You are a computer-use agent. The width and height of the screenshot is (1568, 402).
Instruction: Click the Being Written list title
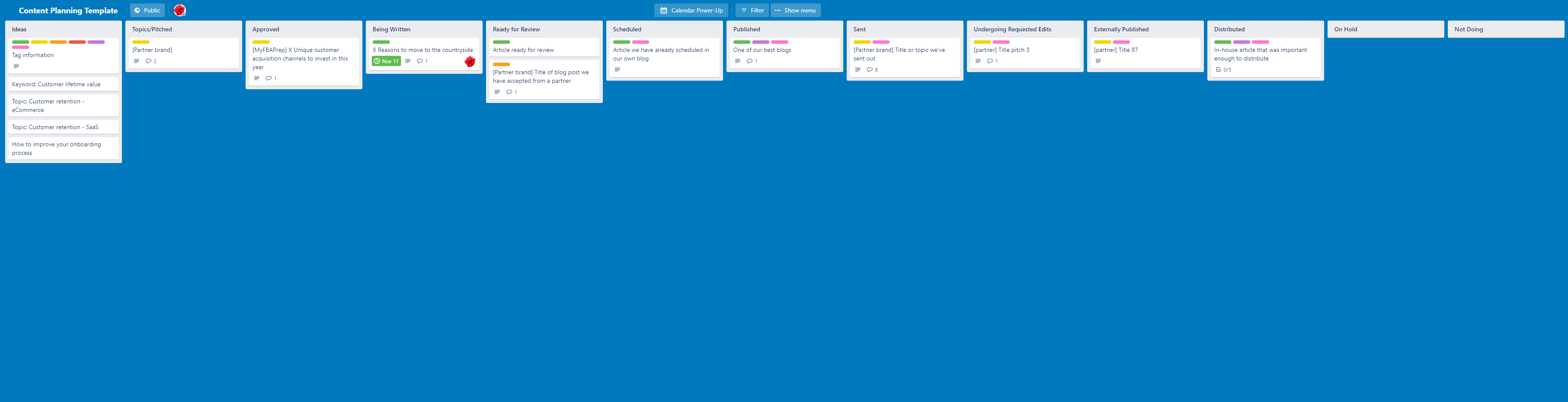click(x=392, y=29)
